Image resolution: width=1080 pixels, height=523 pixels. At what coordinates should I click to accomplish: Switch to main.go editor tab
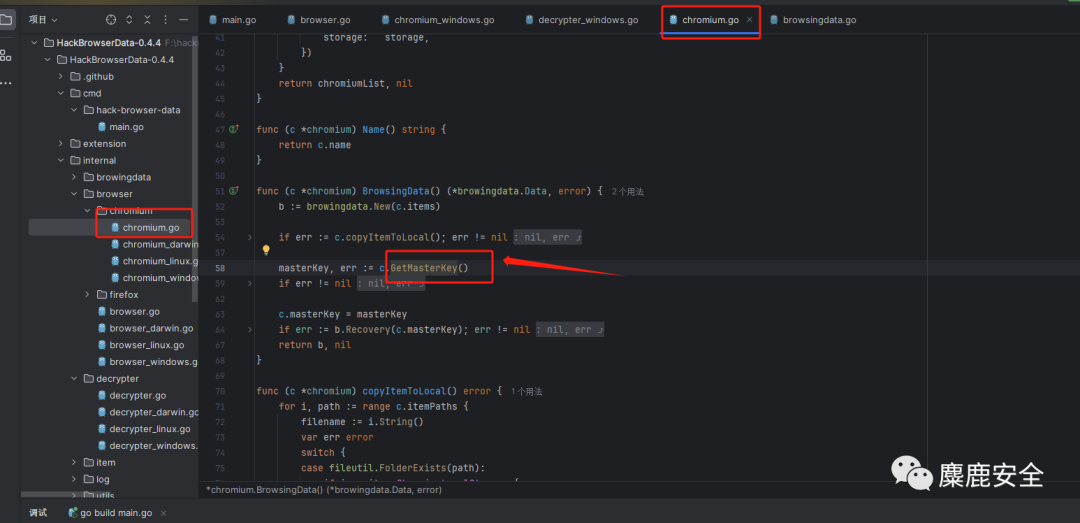(x=231, y=20)
